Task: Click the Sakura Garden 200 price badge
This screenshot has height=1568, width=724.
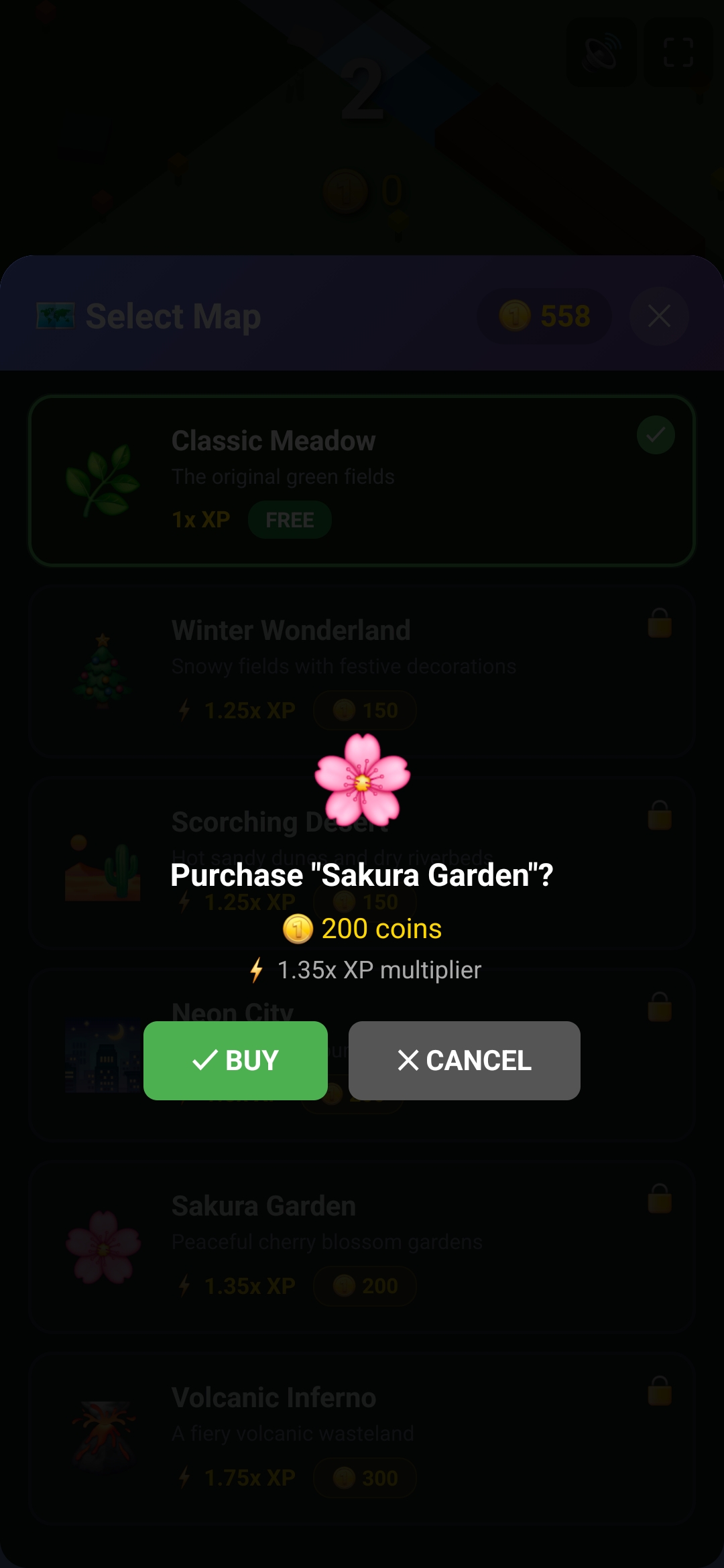Action: [365, 1286]
